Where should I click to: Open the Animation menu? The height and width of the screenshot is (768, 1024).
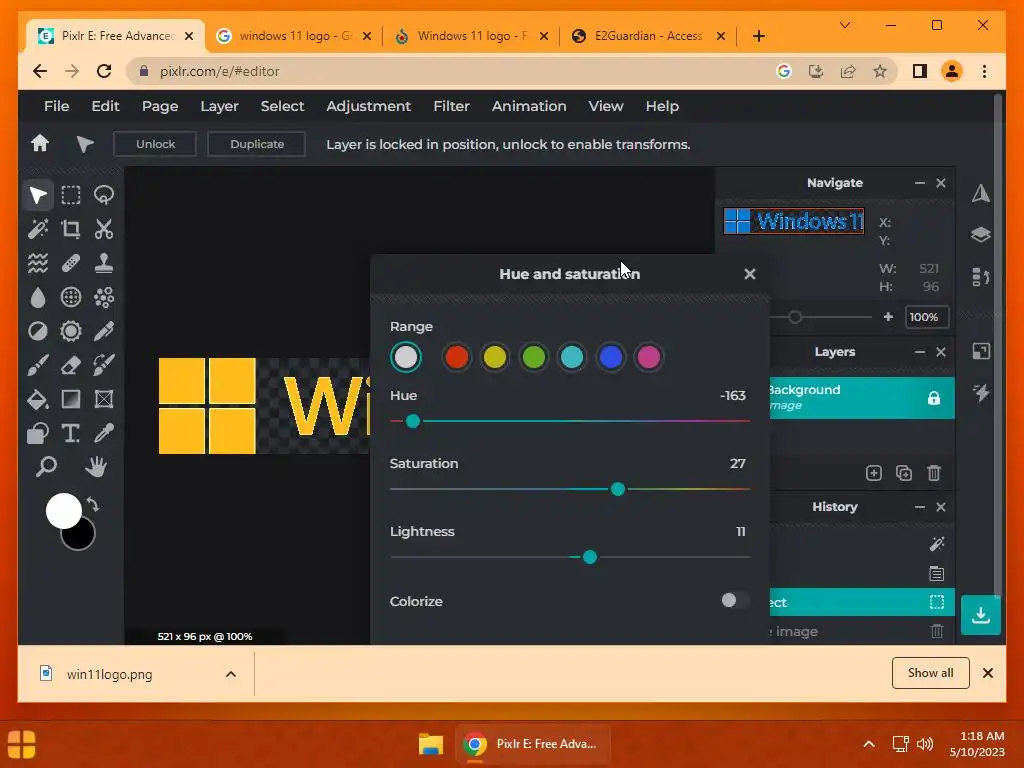(x=529, y=106)
